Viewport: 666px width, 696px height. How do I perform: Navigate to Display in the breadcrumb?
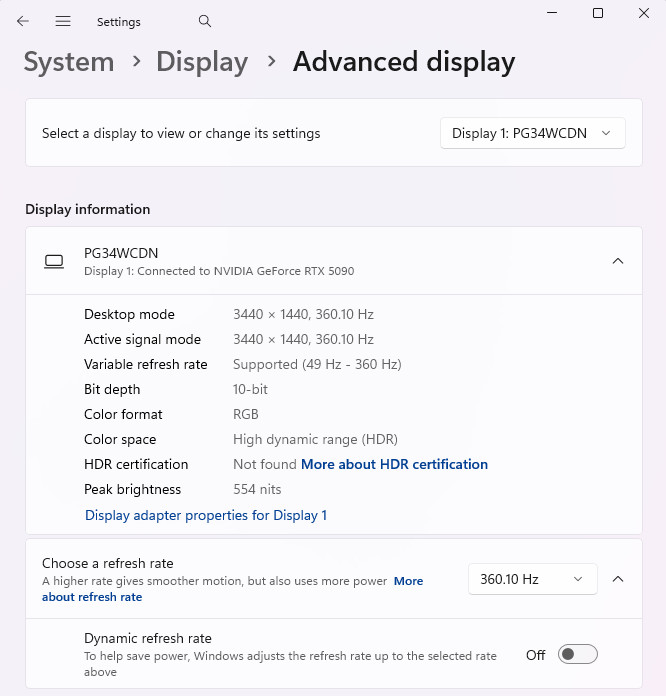(202, 62)
